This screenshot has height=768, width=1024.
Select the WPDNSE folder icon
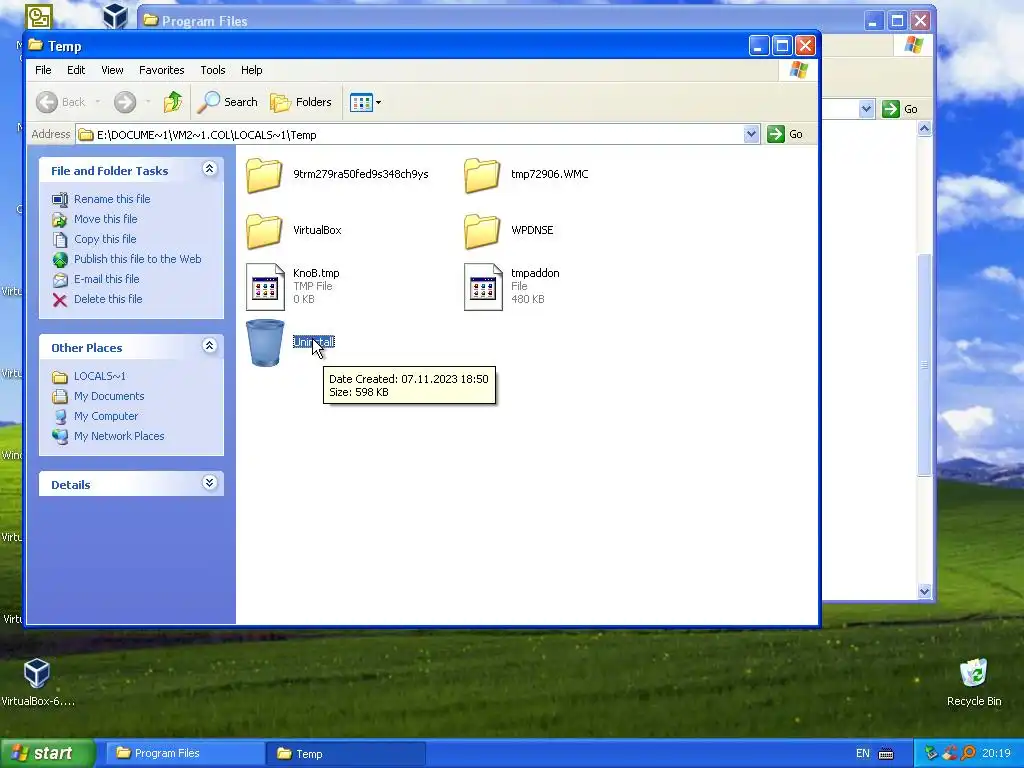[482, 231]
